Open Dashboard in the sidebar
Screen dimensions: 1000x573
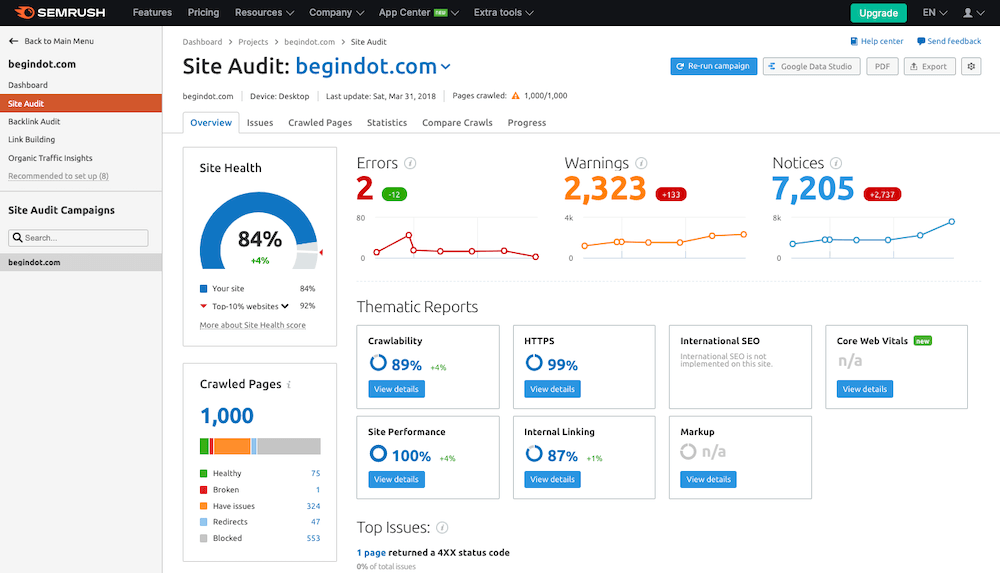[x=28, y=85]
